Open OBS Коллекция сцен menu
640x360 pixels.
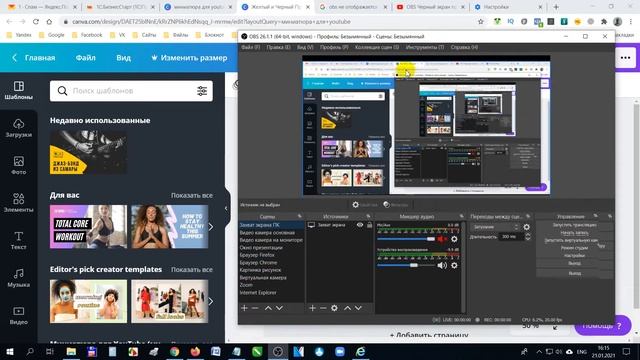point(377,47)
